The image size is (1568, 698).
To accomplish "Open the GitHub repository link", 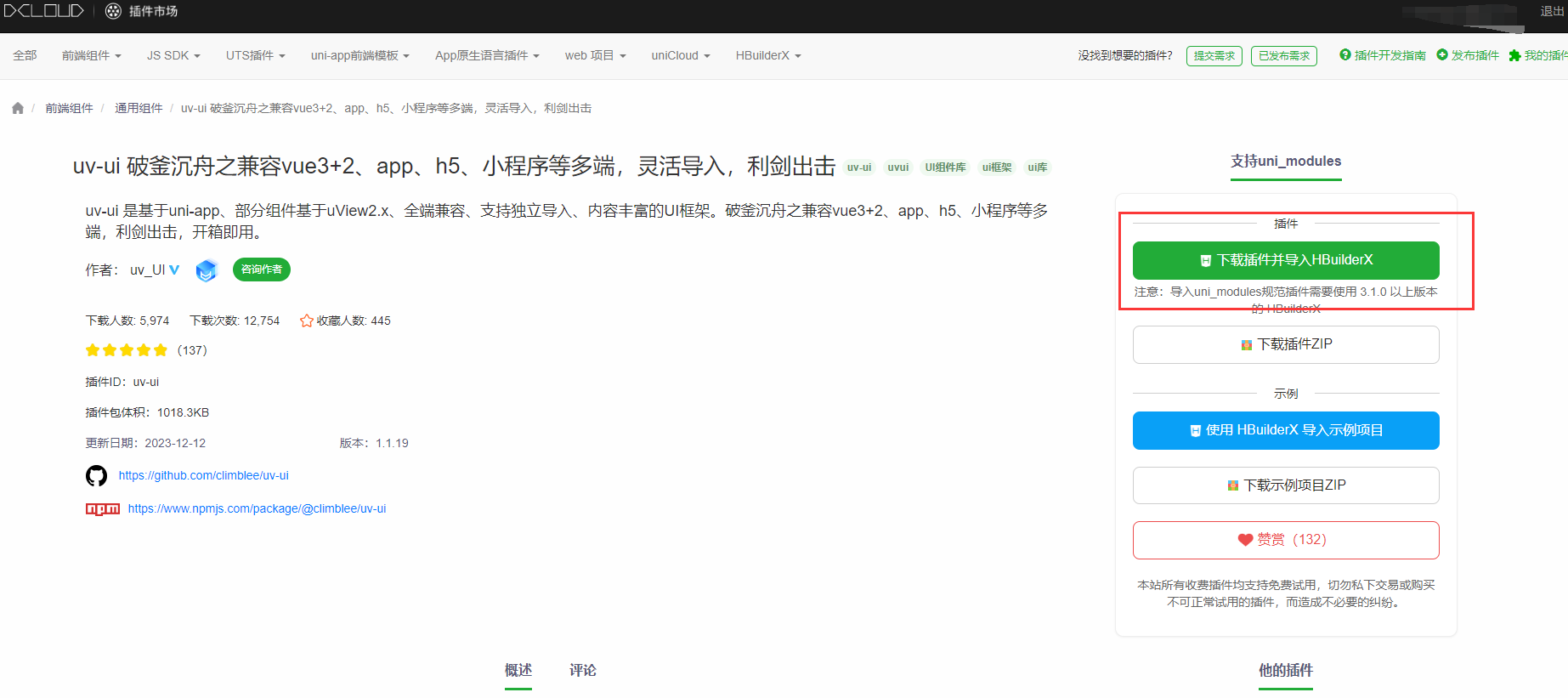I will pos(204,475).
